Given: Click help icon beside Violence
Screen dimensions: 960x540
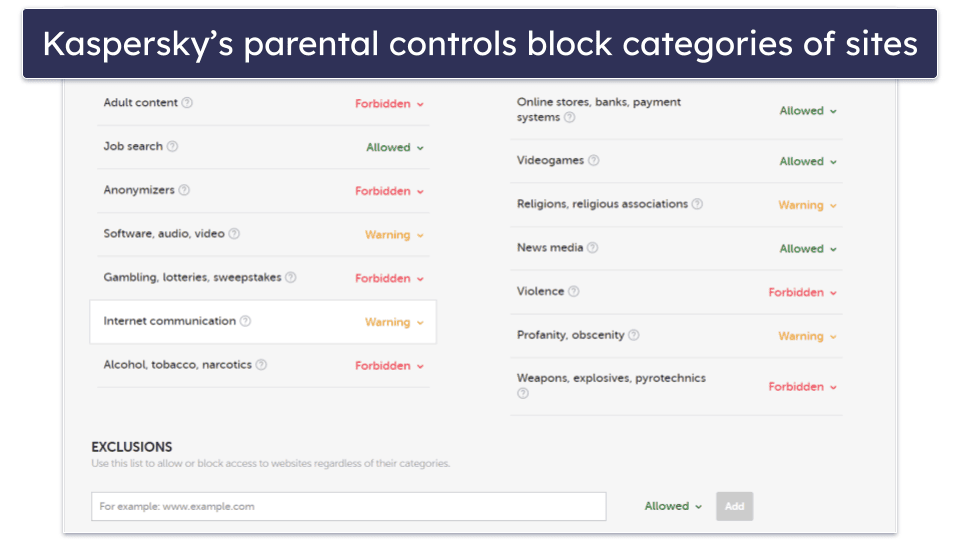Looking at the screenshot, I should [574, 292].
